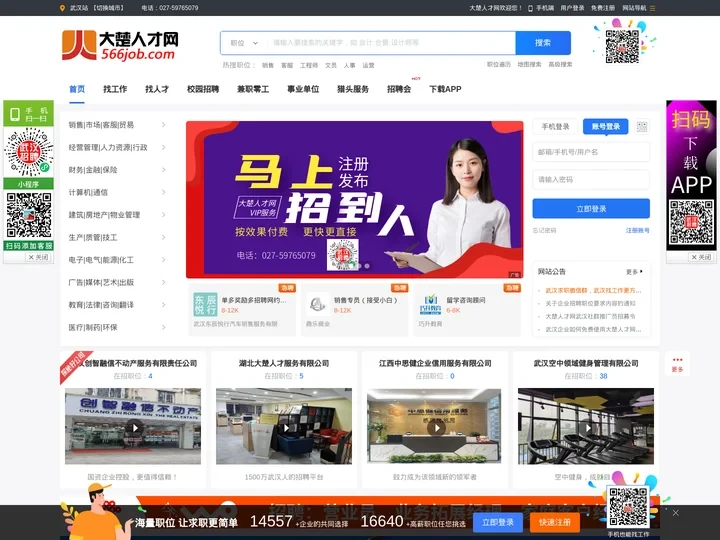Click the 立即登录 button in the bottom bar
The image size is (720, 540).
(x=498, y=522)
